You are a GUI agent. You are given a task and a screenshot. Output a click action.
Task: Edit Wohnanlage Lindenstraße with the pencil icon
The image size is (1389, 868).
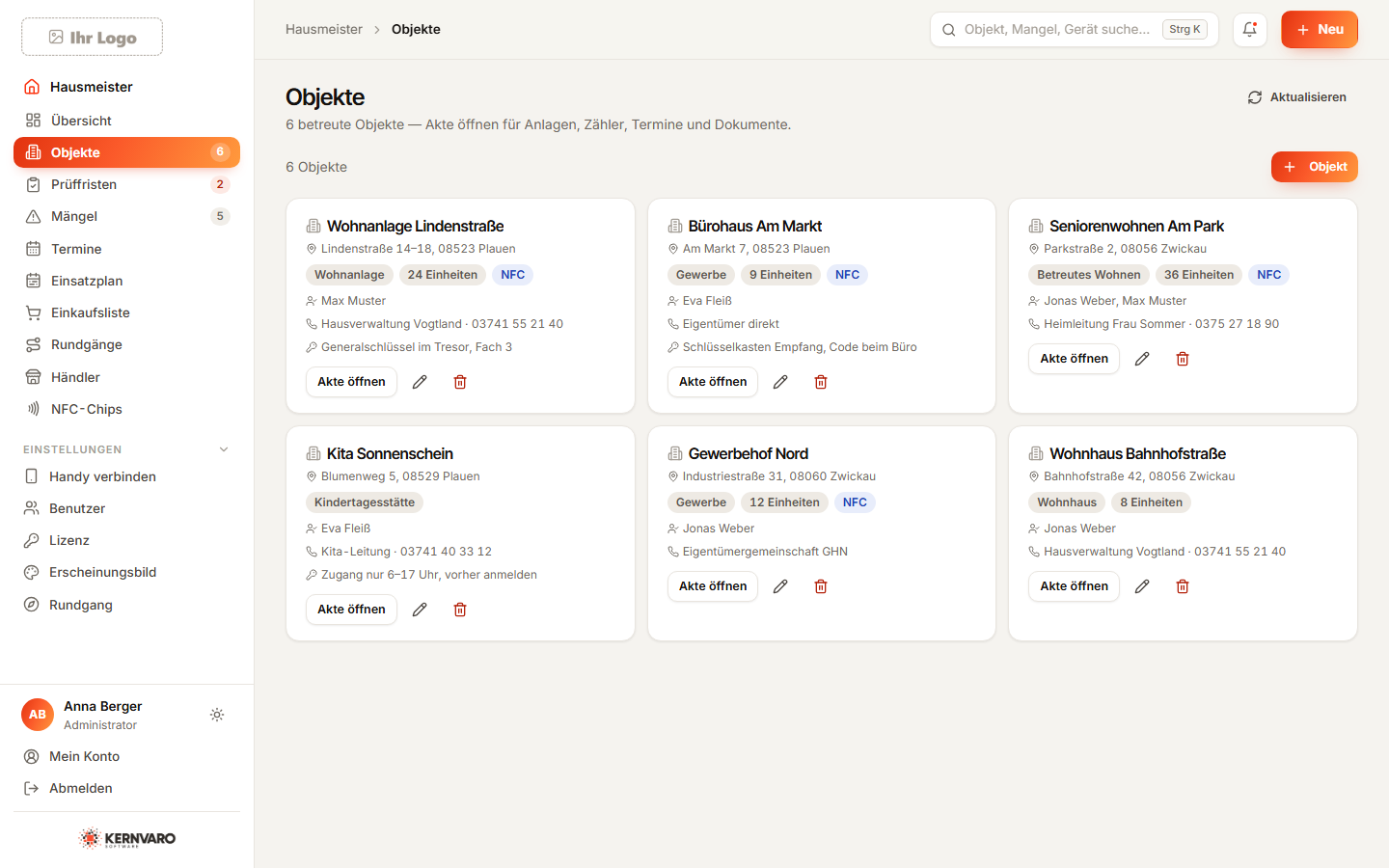(420, 382)
